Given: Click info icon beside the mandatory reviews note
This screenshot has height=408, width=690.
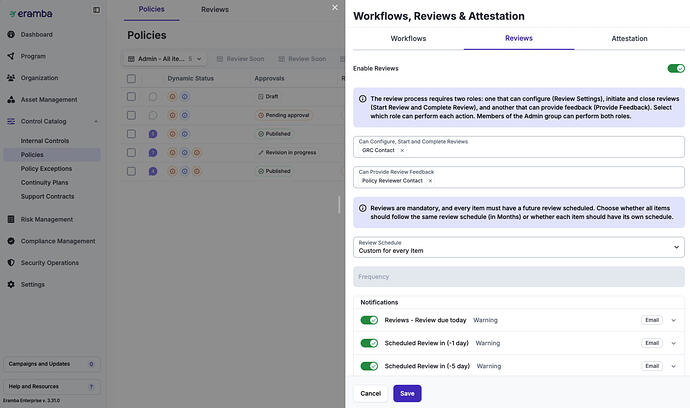Looking at the screenshot, I should point(363,208).
